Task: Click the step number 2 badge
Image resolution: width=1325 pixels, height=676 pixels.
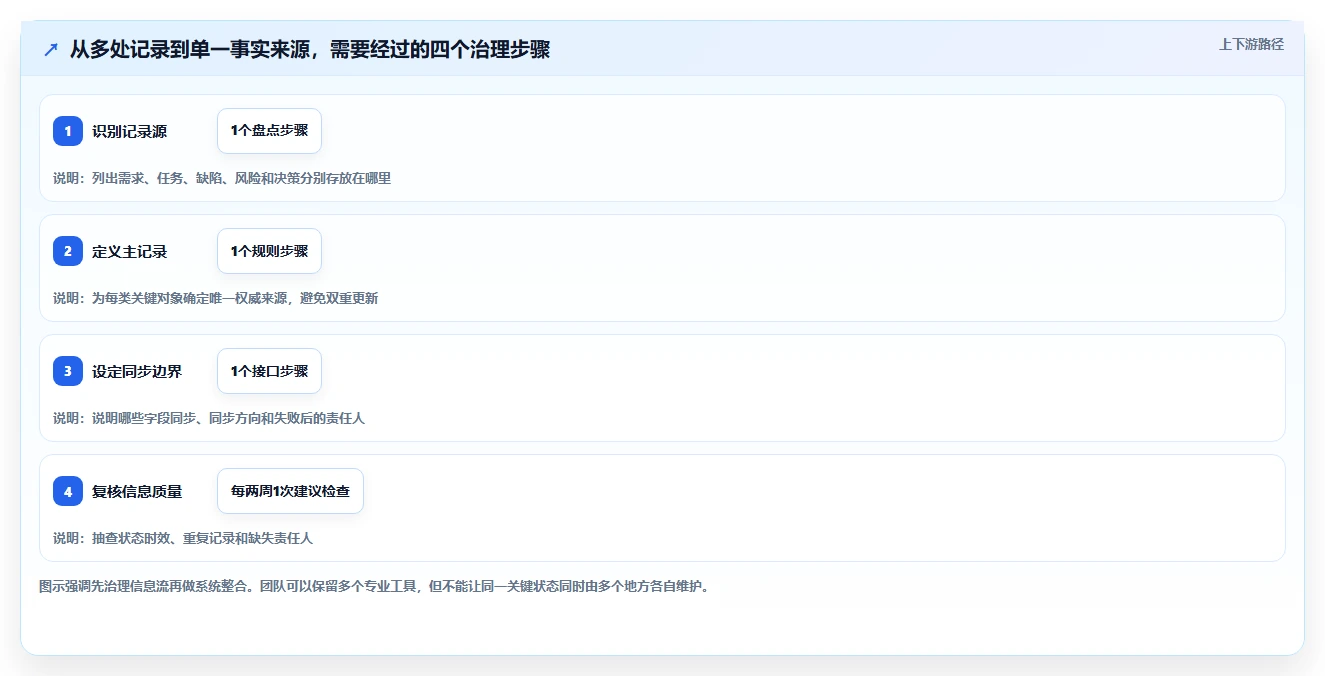Action: coord(68,251)
